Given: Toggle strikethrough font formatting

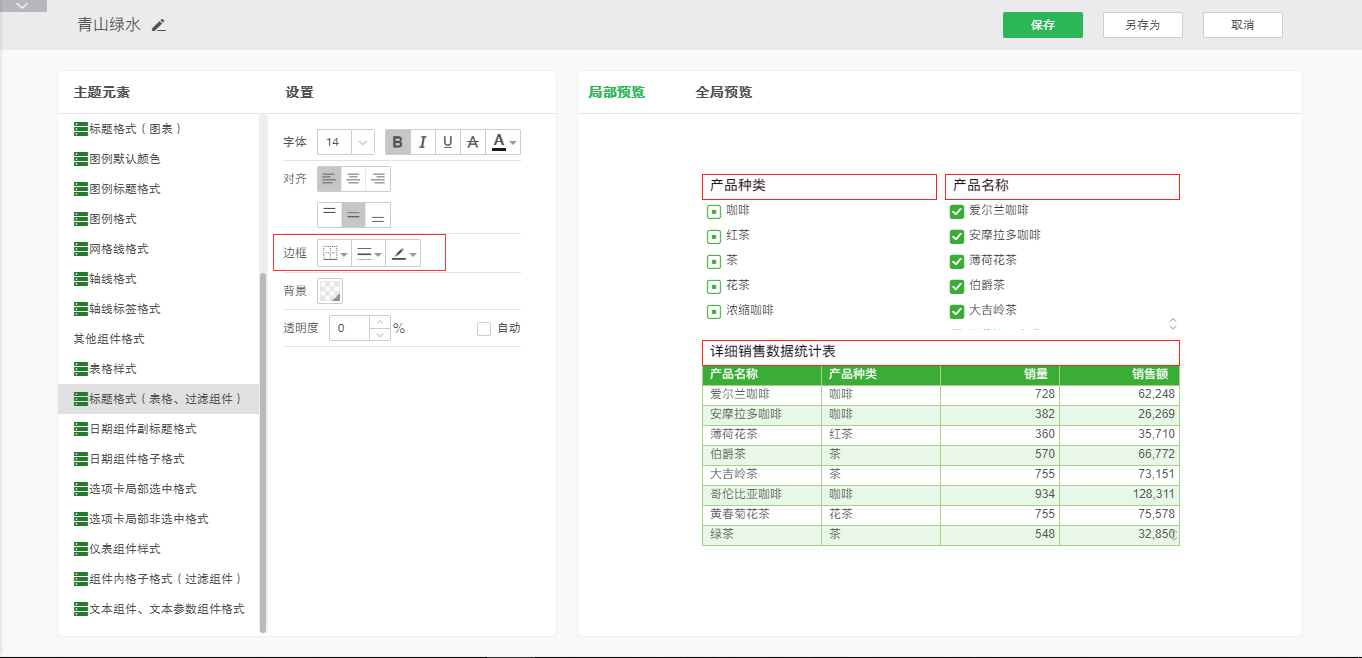Looking at the screenshot, I should [473, 142].
